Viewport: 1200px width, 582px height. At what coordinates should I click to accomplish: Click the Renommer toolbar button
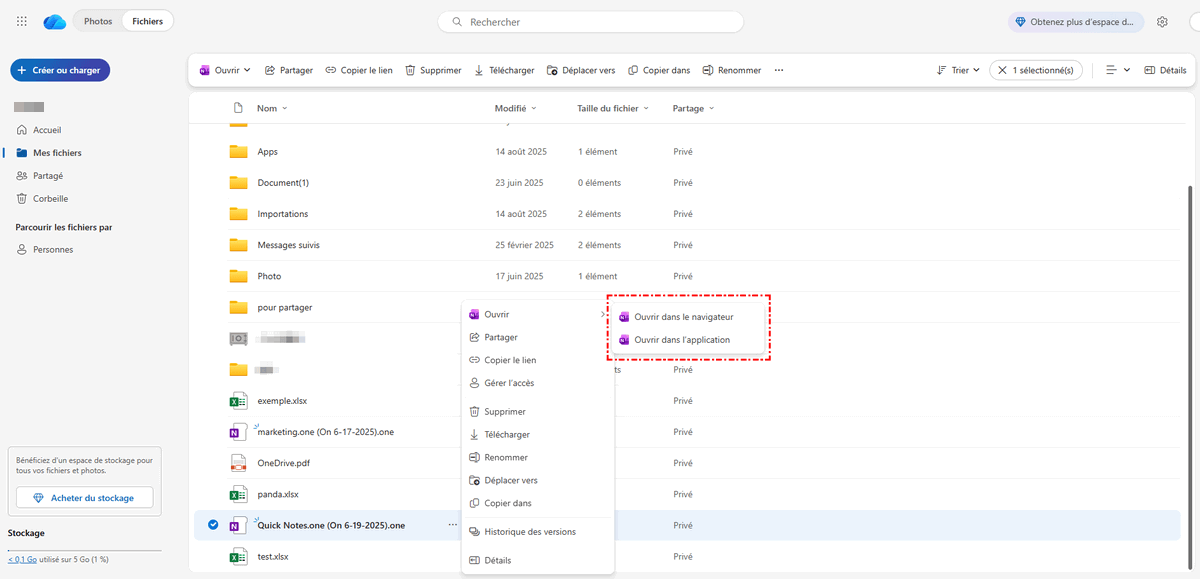[732, 71]
